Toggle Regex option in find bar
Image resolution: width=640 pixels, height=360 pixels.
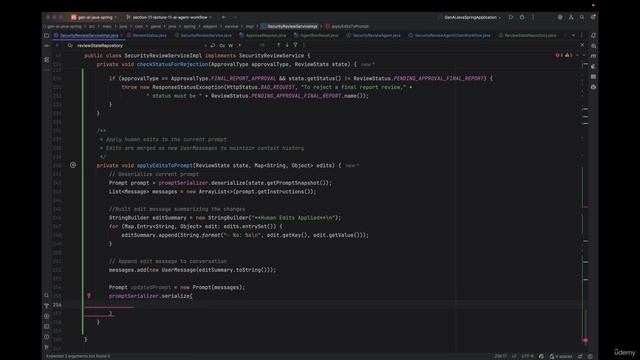[x=240, y=45]
